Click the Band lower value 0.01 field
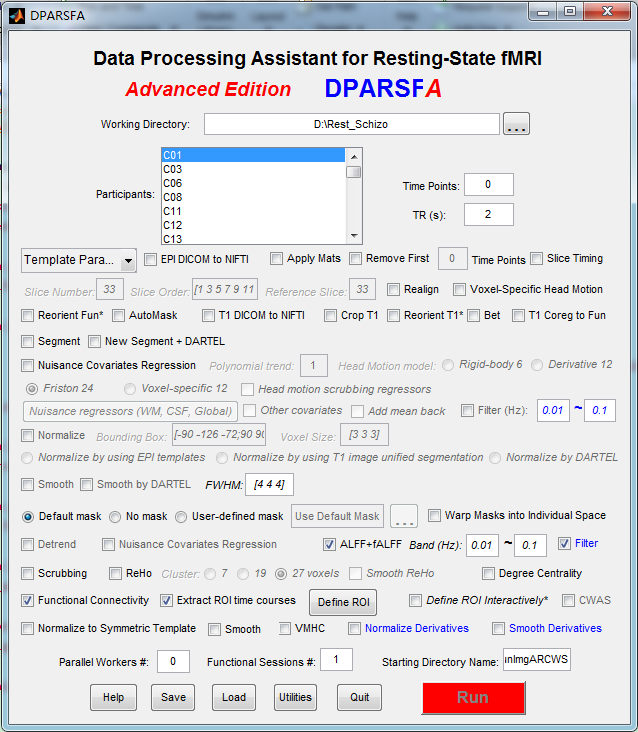The width and height of the screenshot is (638, 732). [482, 545]
